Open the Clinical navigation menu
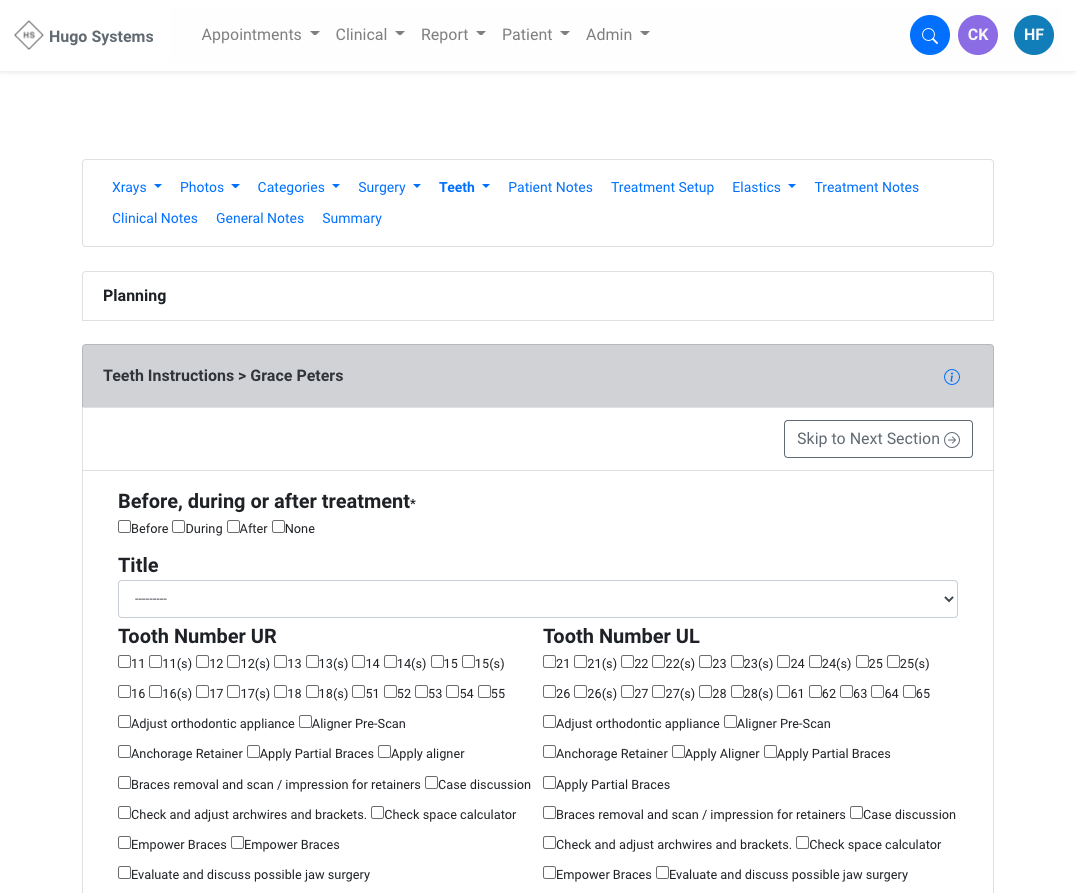The width and height of the screenshot is (1076, 893). pyautogui.click(x=370, y=35)
